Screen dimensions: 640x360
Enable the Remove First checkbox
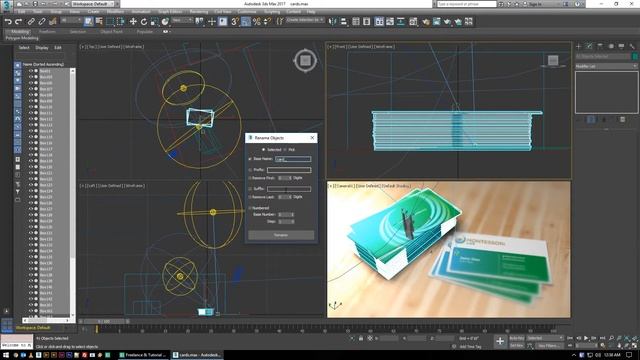(x=250, y=178)
